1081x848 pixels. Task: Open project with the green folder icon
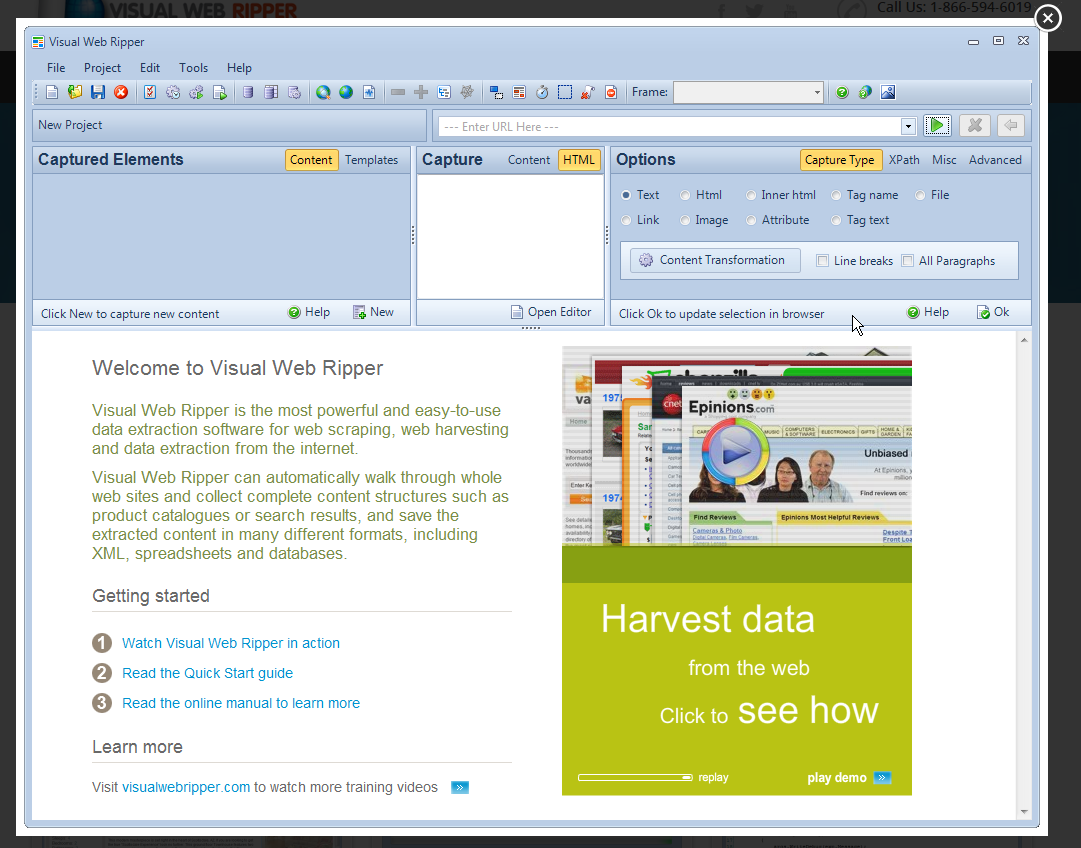(74, 92)
